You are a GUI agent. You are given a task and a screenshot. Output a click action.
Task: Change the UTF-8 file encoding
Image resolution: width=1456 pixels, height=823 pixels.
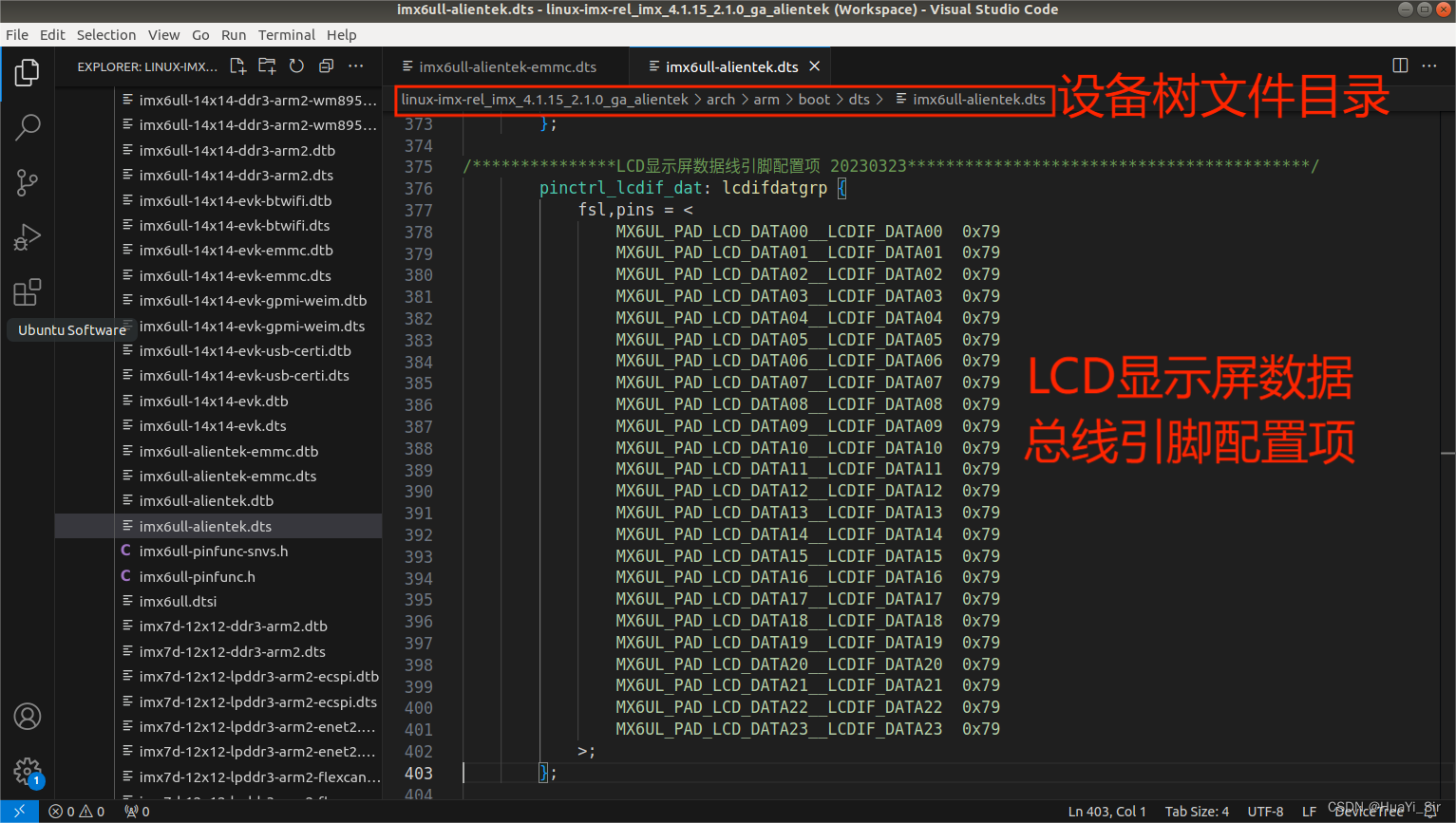[1265, 812]
